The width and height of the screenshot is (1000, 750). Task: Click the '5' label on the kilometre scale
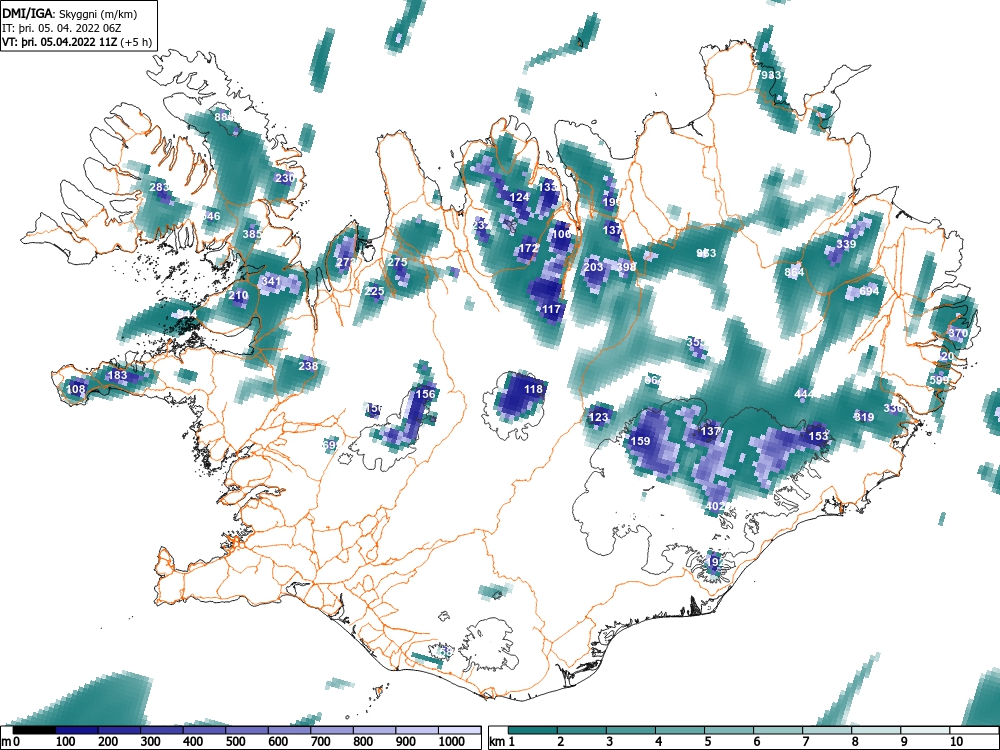707,742
